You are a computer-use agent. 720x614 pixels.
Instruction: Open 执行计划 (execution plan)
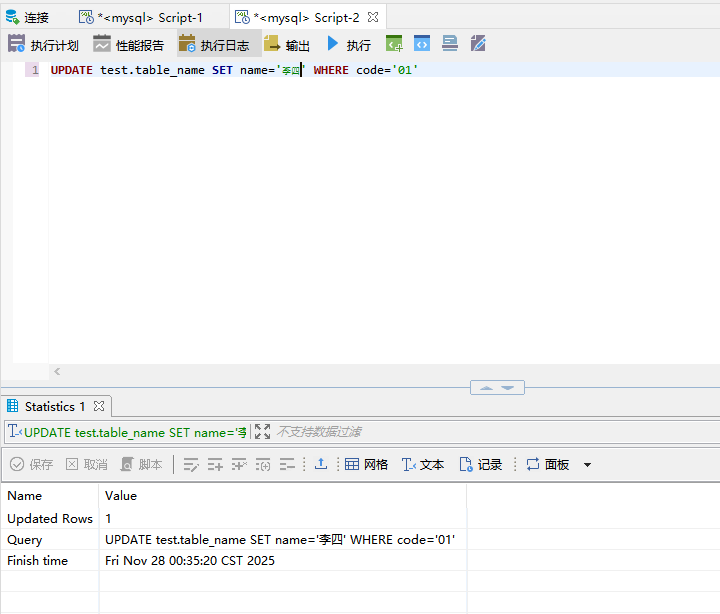point(43,44)
